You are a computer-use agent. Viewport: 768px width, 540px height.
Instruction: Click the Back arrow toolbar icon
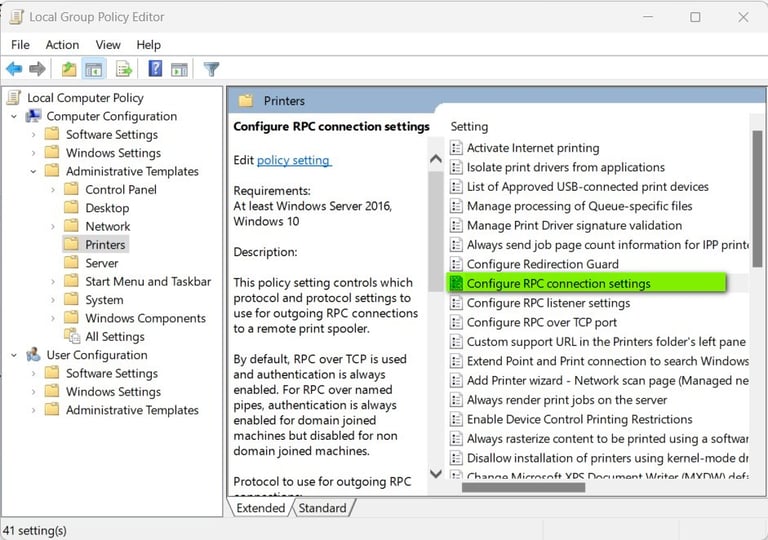pos(14,69)
